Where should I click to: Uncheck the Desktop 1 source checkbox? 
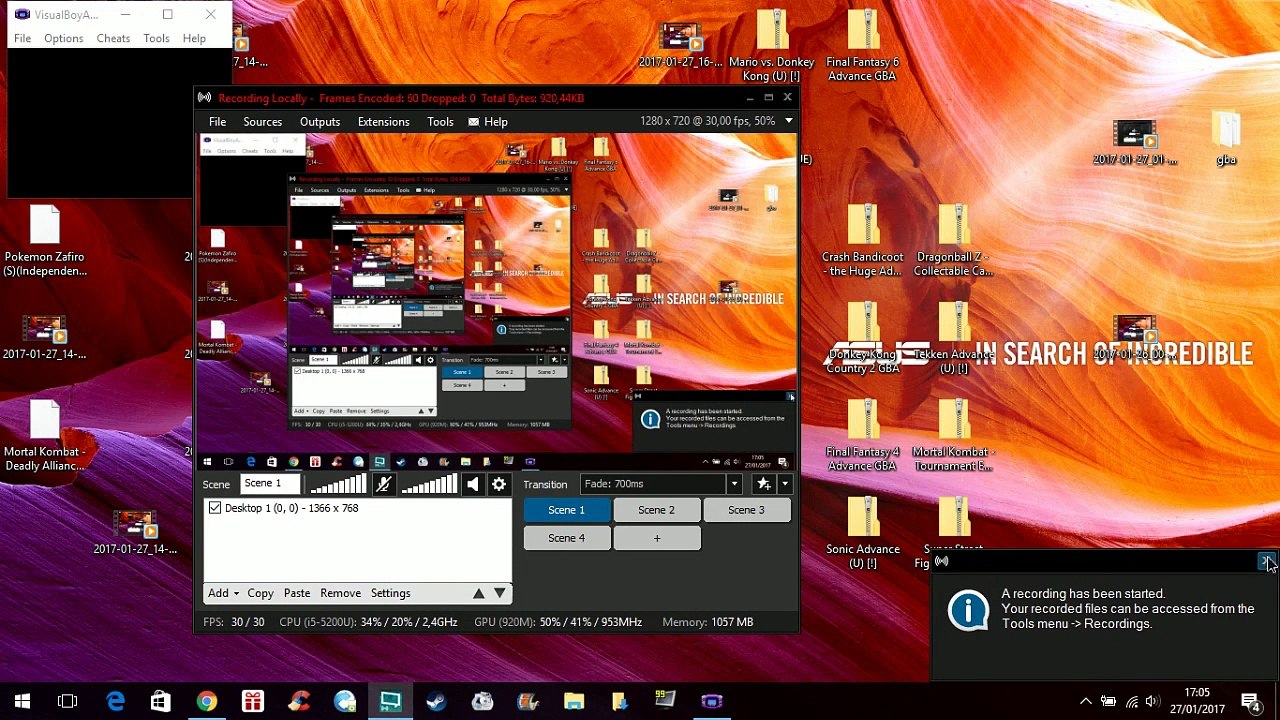click(x=214, y=508)
